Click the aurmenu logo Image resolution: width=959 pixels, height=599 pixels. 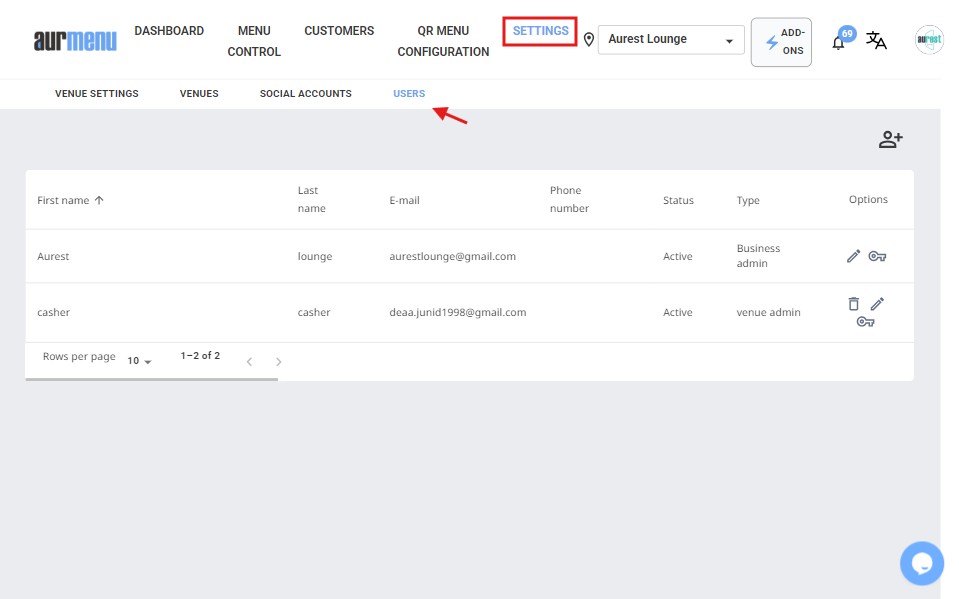pyautogui.click(x=75, y=41)
